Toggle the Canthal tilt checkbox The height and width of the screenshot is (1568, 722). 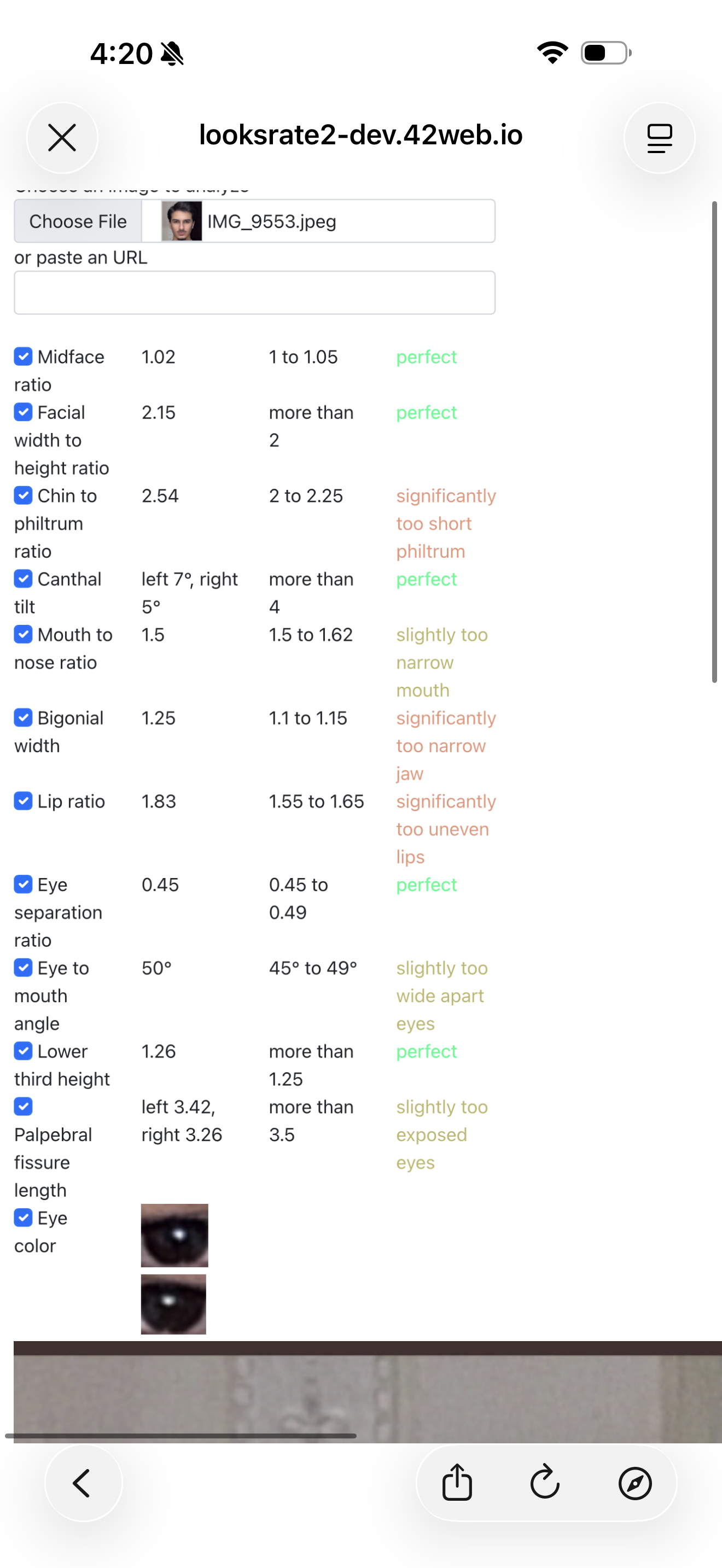(23, 578)
